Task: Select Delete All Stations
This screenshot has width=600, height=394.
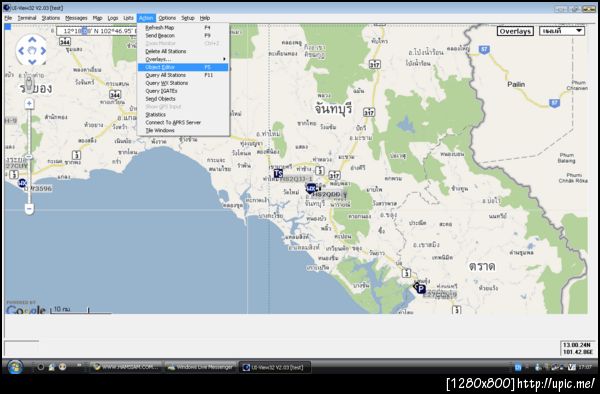Action: click(183, 51)
